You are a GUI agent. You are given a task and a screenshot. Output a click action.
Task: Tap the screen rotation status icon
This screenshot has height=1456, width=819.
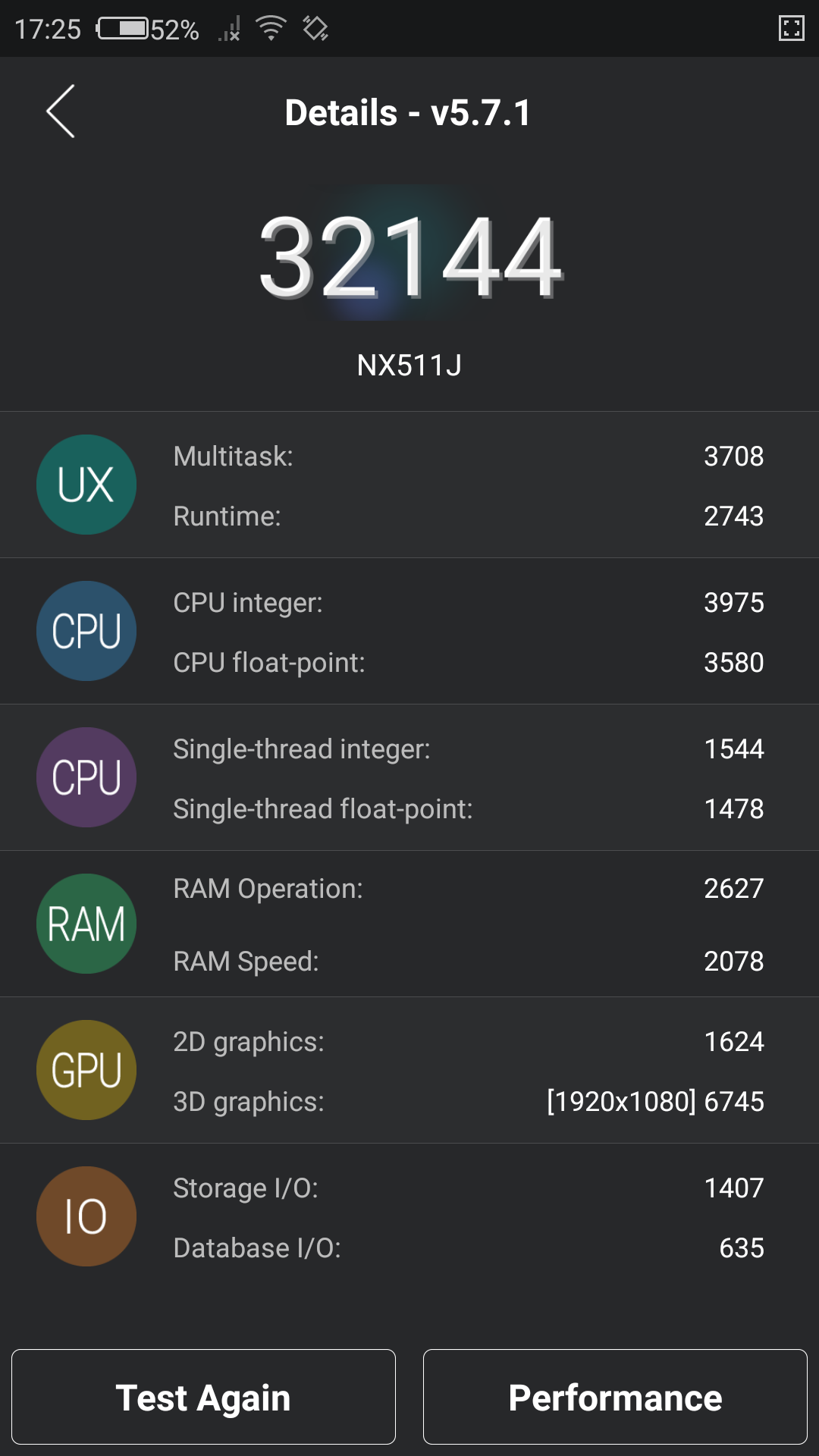315,29
